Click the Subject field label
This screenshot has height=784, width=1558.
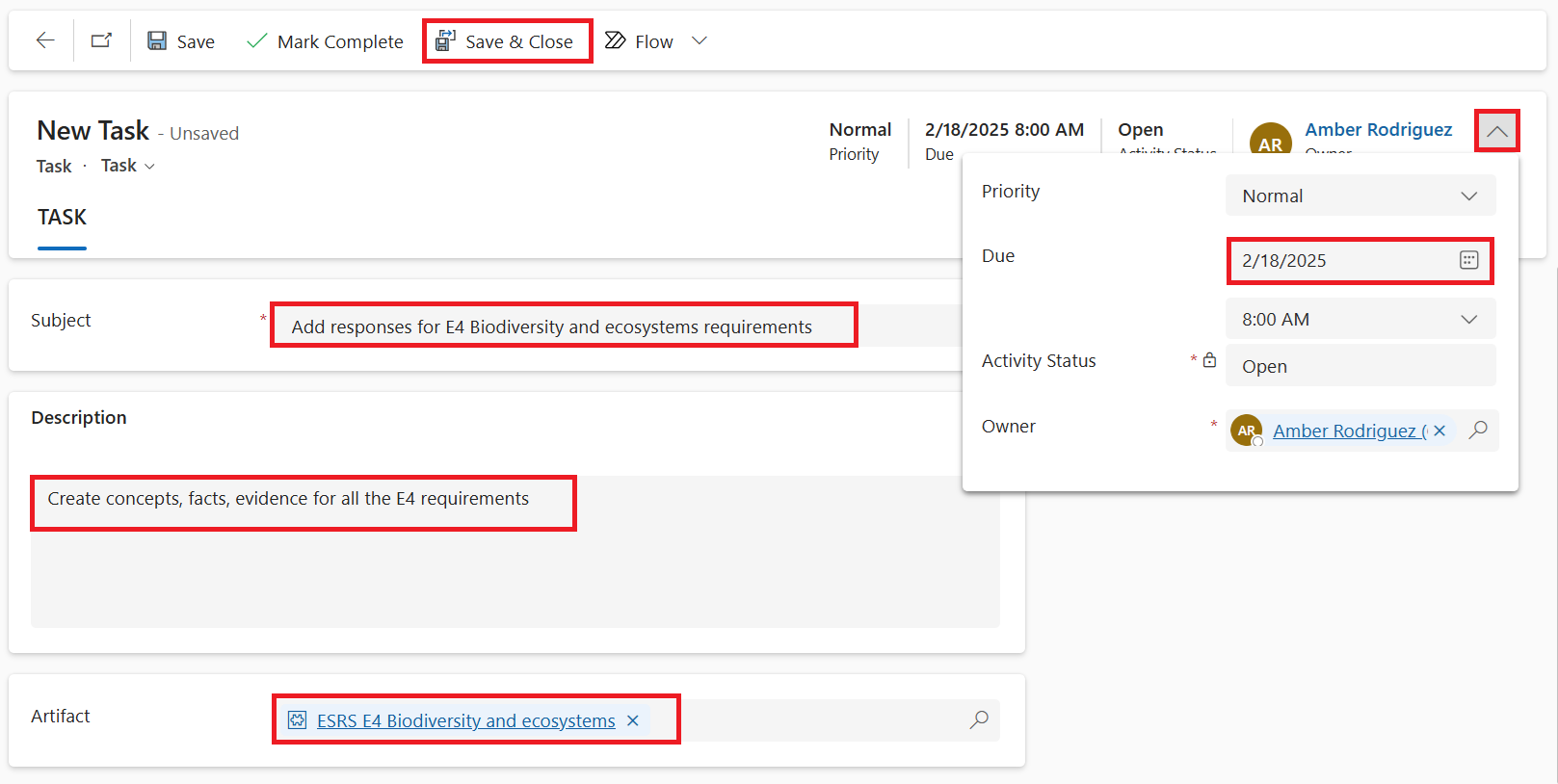pos(61,320)
